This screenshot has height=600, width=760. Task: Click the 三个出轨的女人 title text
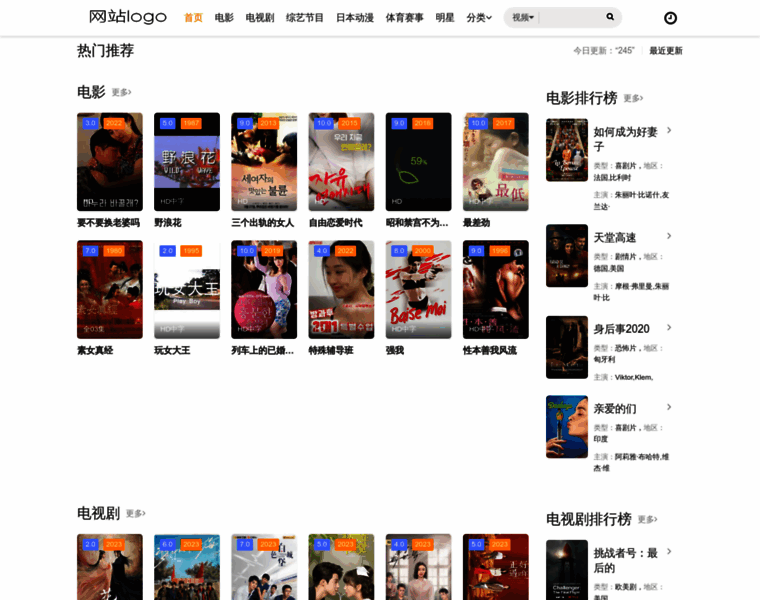(x=263, y=223)
